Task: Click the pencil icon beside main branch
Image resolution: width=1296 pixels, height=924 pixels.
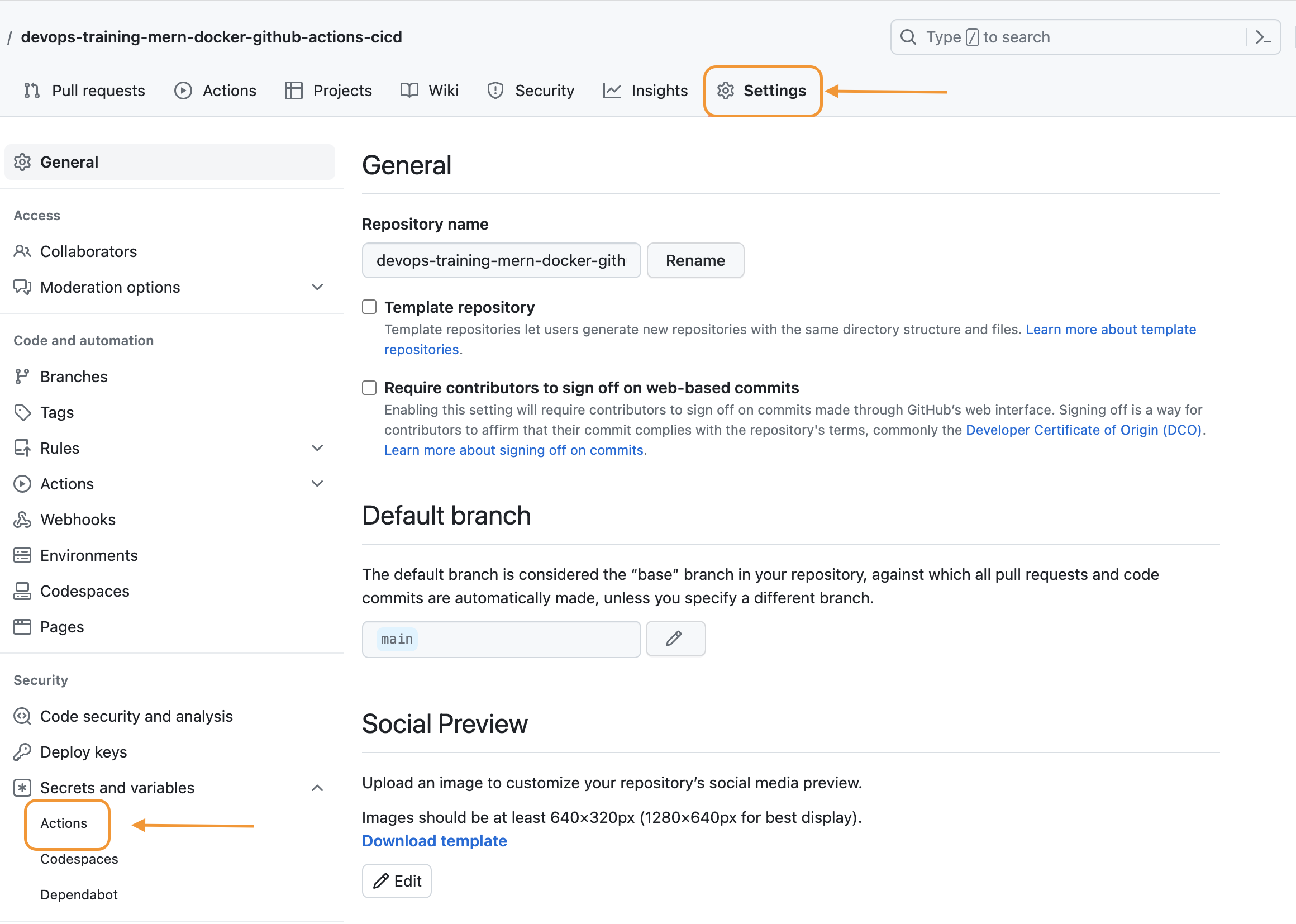Action: pos(675,639)
